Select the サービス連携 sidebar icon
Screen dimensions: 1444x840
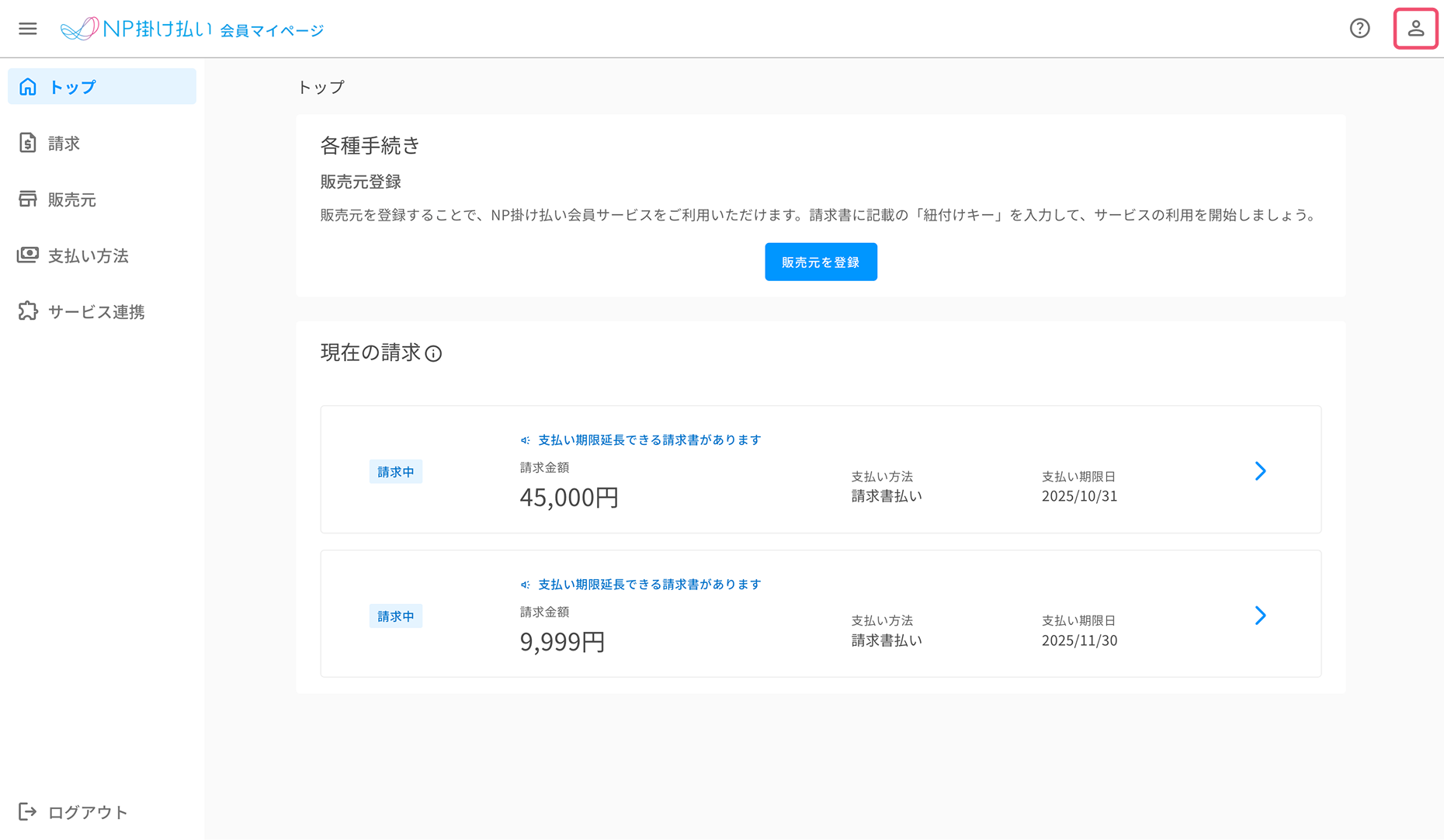coord(28,311)
